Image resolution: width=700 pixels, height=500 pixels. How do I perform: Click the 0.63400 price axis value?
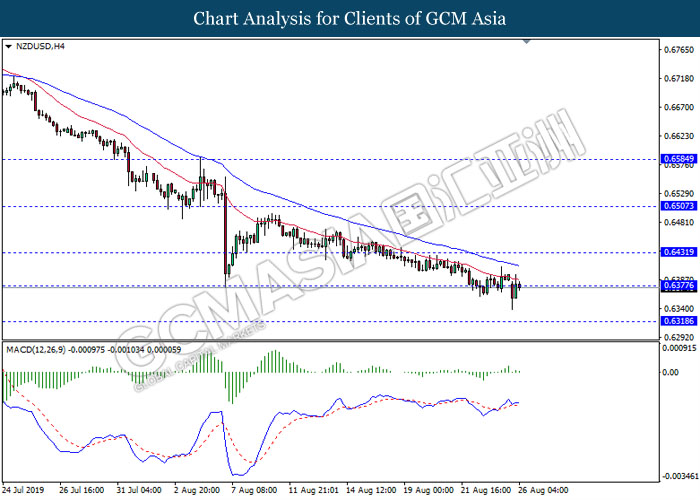click(679, 308)
